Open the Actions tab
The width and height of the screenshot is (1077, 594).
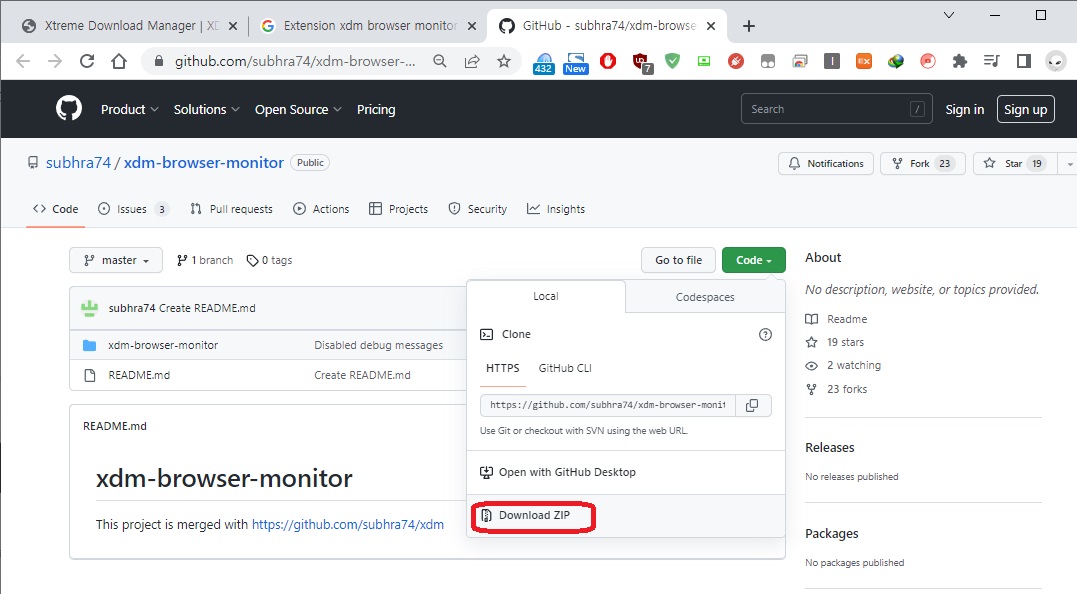click(321, 209)
